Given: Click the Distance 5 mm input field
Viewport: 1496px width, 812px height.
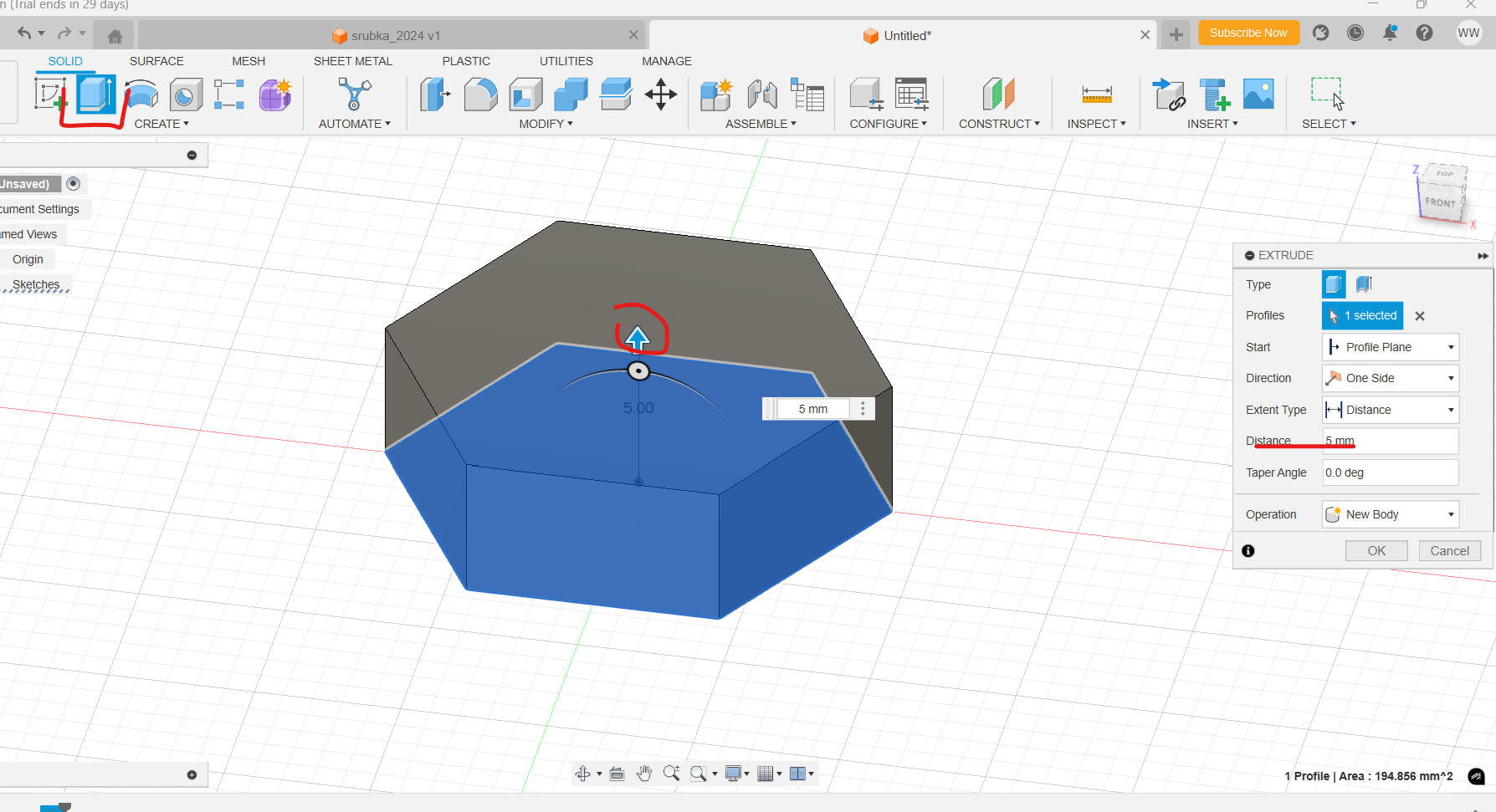Looking at the screenshot, I should coord(1390,441).
